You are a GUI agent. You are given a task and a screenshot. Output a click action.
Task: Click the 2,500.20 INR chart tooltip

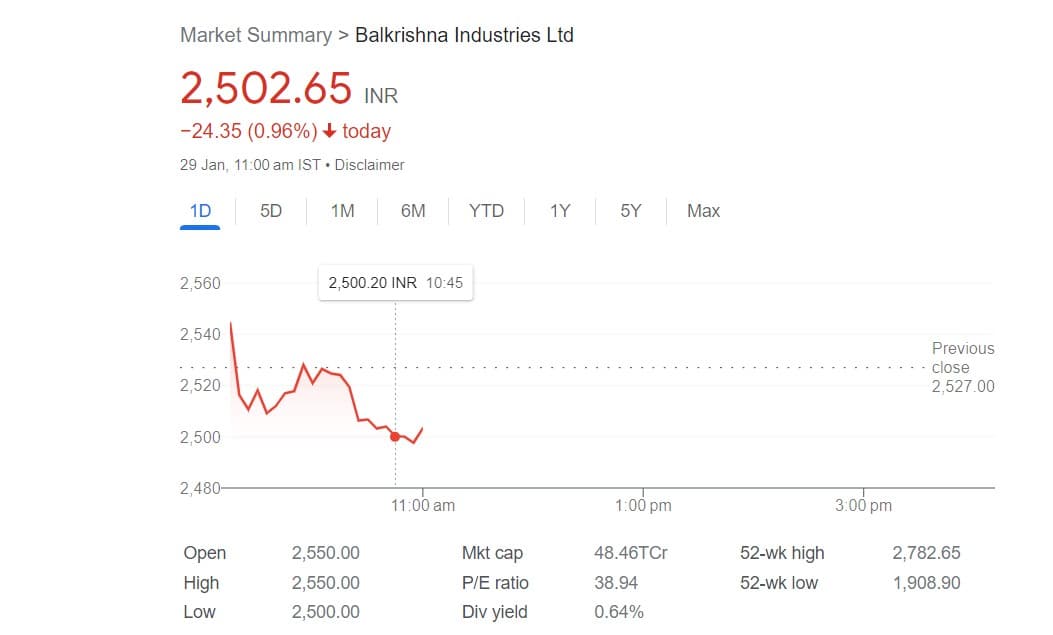pyautogui.click(x=395, y=283)
